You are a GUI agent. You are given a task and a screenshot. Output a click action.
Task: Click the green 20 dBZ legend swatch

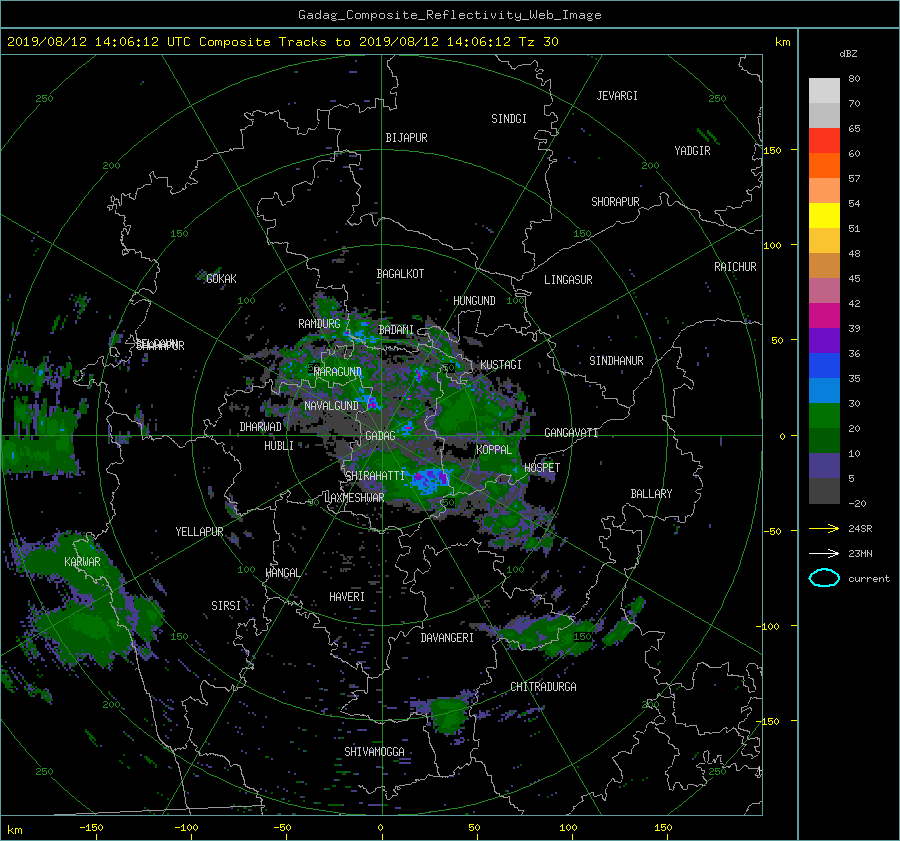[x=824, y=415]
